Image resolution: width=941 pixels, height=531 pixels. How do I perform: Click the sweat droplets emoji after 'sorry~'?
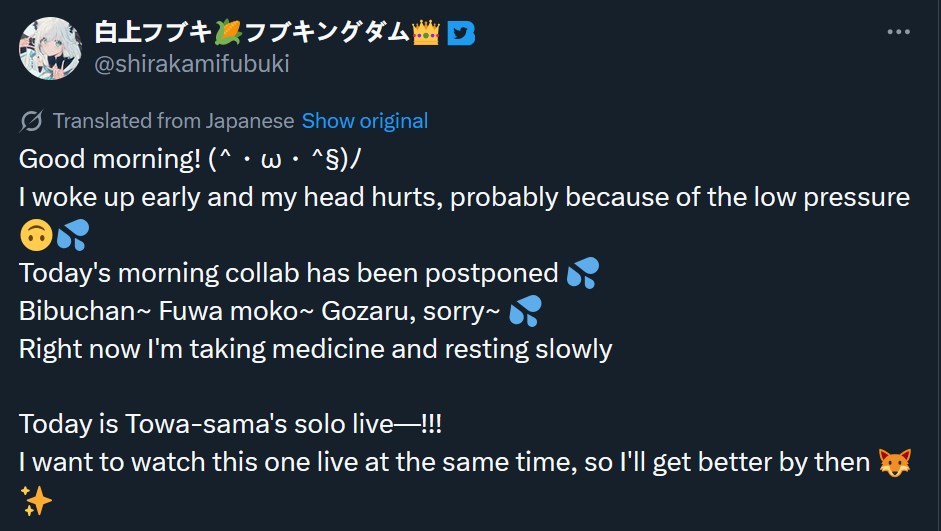click(x=525, y=311)
